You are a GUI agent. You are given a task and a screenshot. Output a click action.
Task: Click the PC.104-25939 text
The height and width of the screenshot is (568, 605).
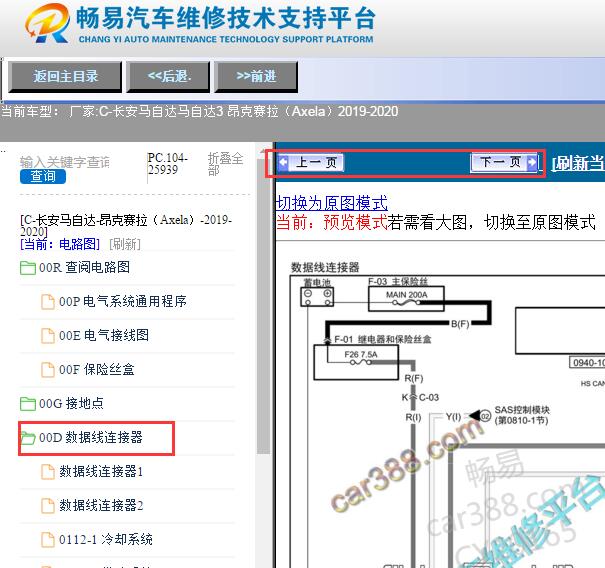(x=168, y=164)
